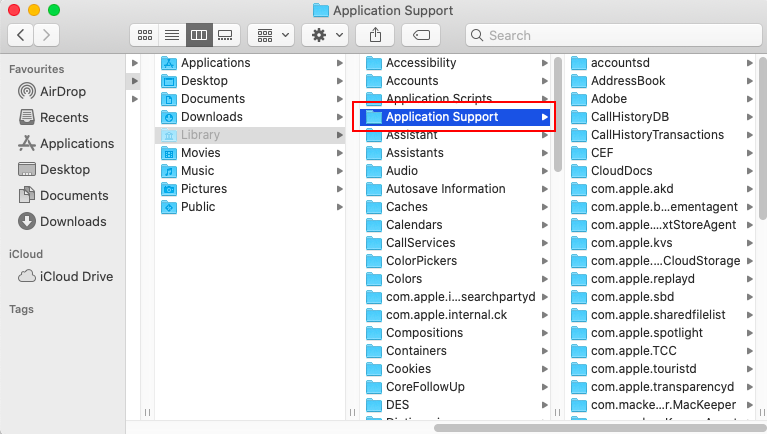Select the Autosave Information folder
This screenshot has height=434, width=767.
(x=455, y=189)
